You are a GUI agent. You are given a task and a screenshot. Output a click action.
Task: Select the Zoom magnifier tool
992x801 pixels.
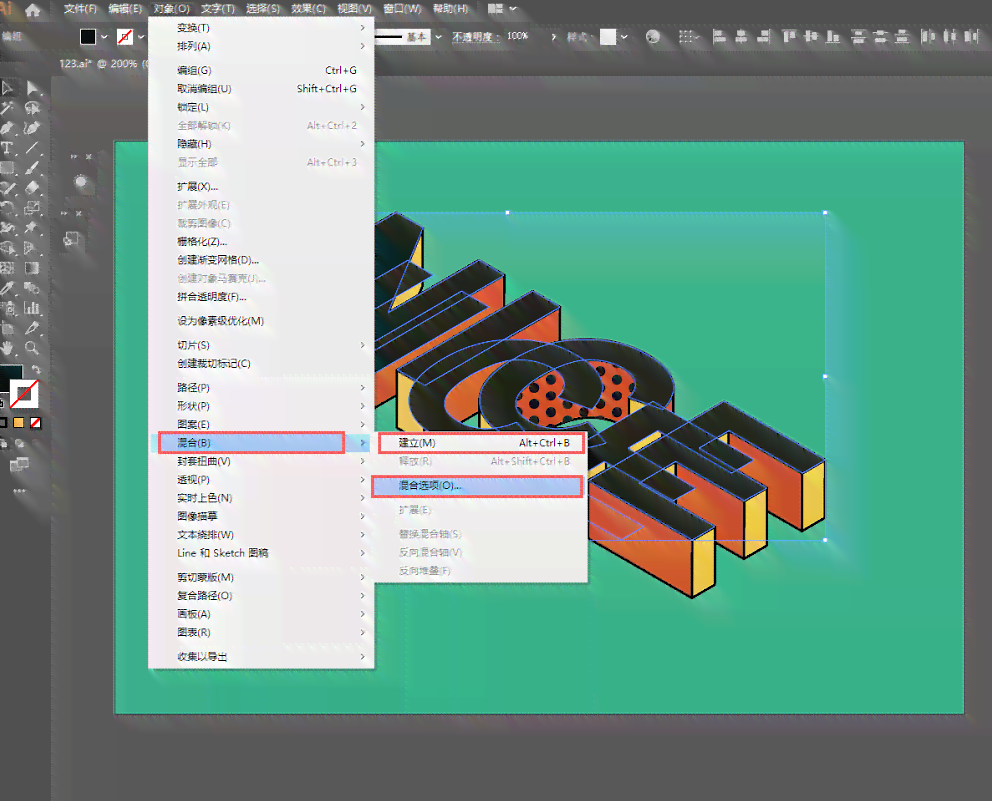click(x=32, y=348)
